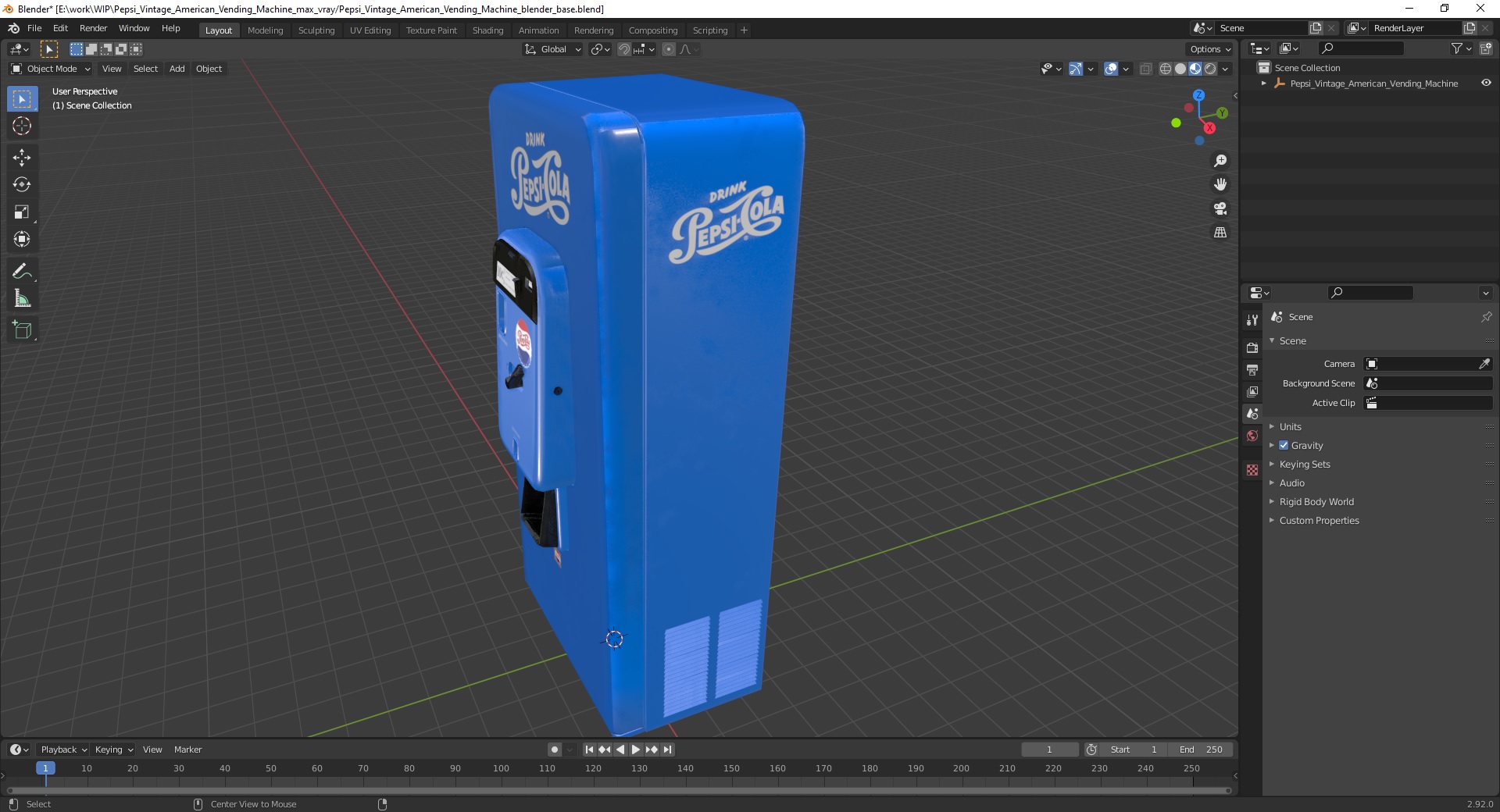The width and height of the screenshot is (1500, 812).
Task: Click the zoom view magnifier icon
Action: tap(1220, 161)
